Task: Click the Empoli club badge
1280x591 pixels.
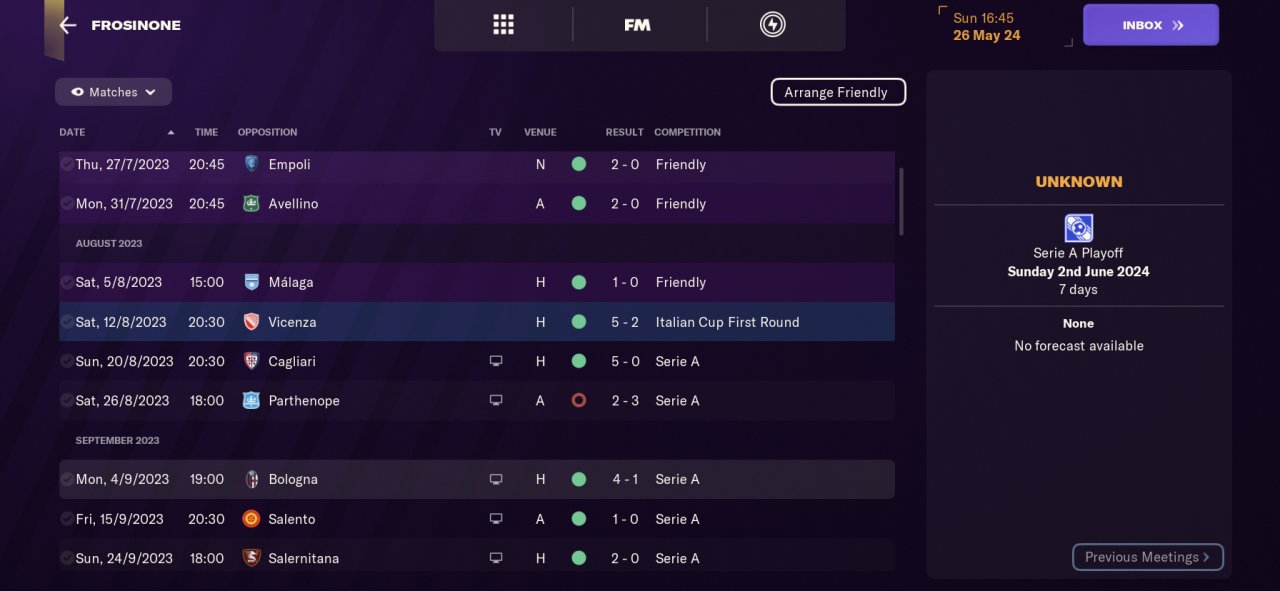Action: tap(251, 164)
